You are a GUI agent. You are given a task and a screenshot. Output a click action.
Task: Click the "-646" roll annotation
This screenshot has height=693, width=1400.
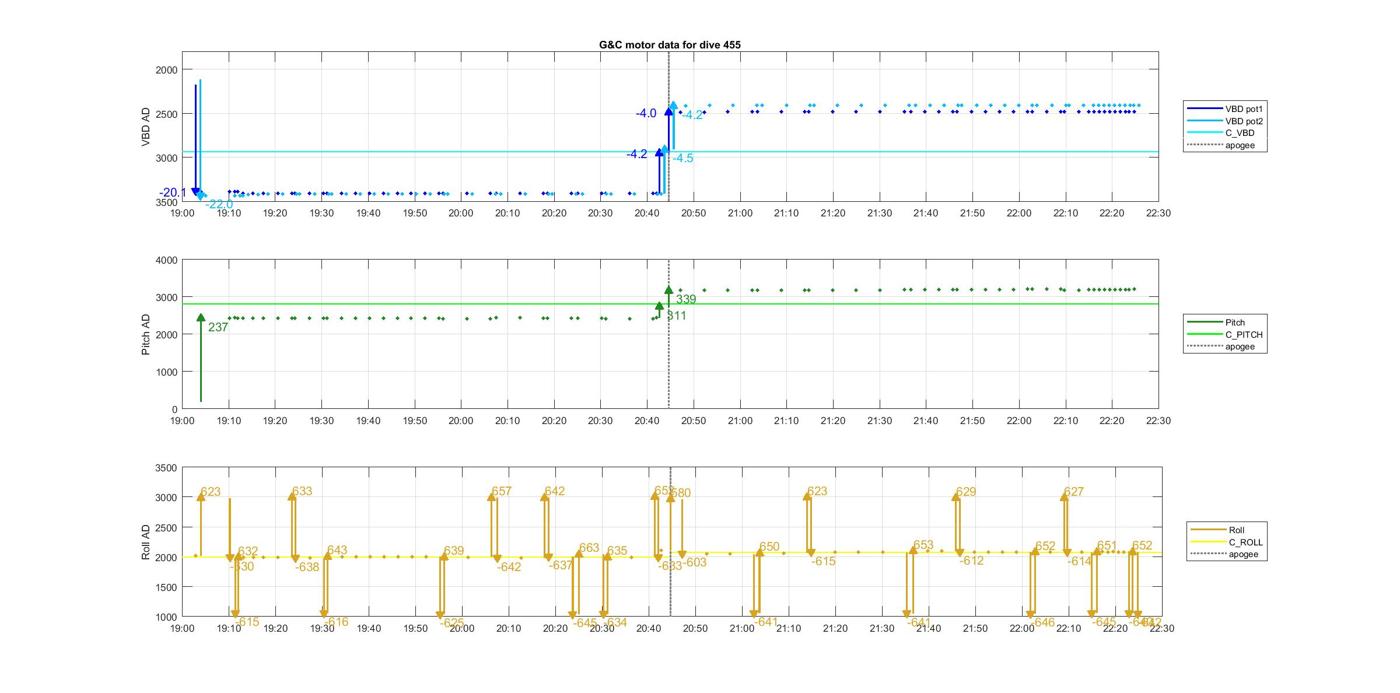(x=1042, y=622)
